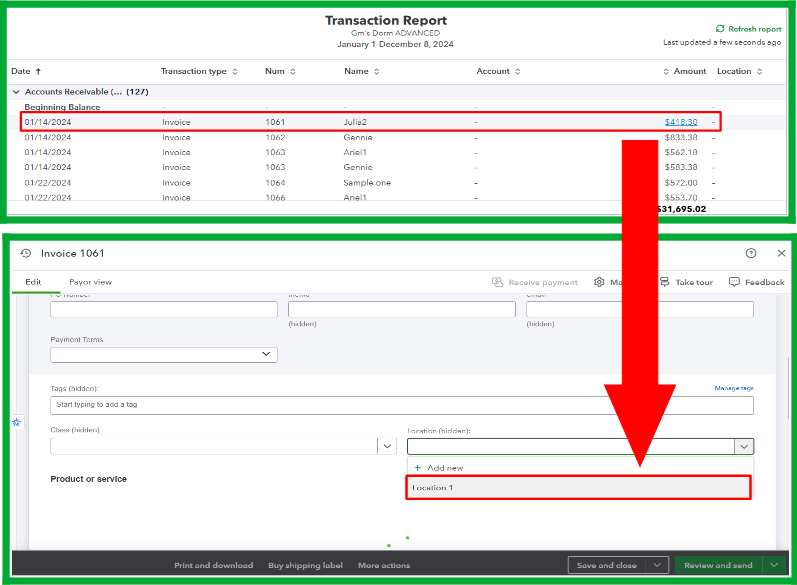Sort by Num column arrows

(x=293, y=72)
